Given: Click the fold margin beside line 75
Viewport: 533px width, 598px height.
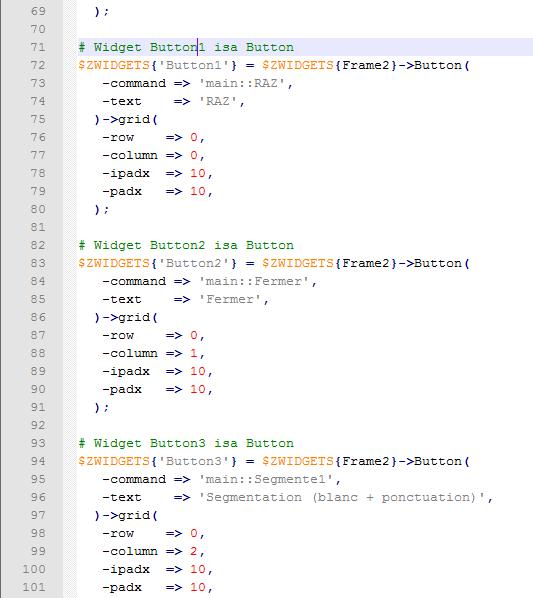Looking at the screenshot, I should coord(70,119).
